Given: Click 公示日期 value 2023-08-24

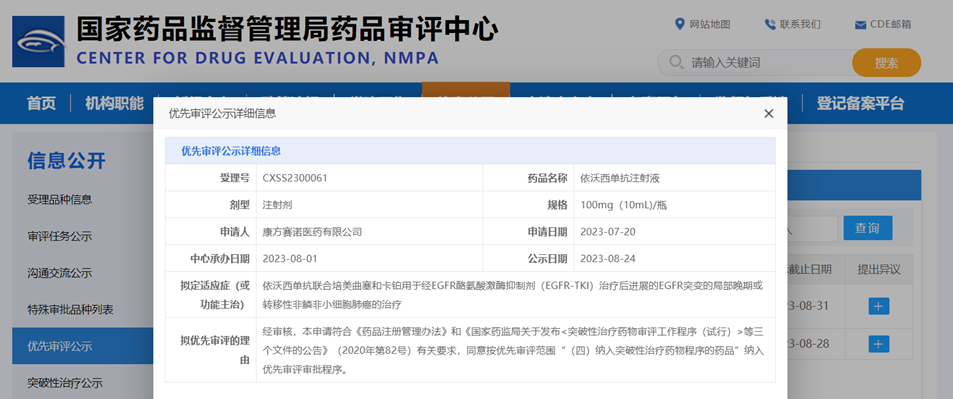Looking at the screenshot, I should 608,258.
